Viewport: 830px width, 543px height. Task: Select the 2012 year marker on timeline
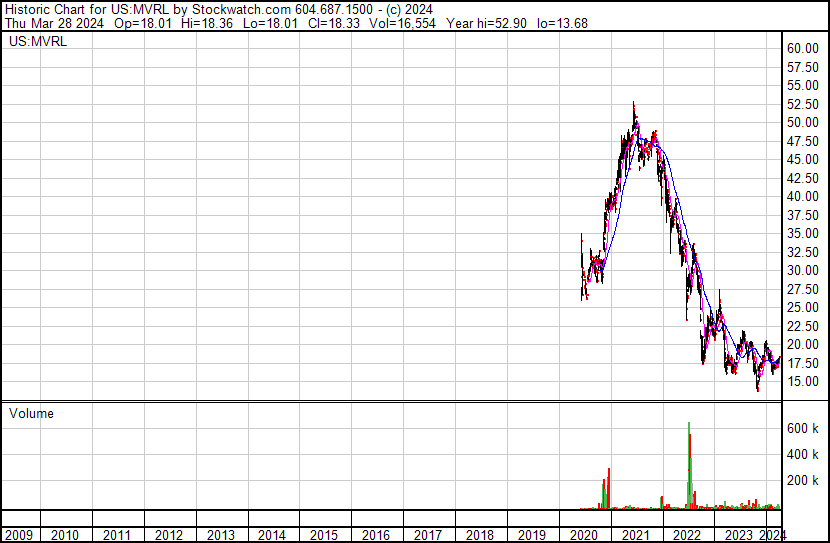[x=168, y=535]
